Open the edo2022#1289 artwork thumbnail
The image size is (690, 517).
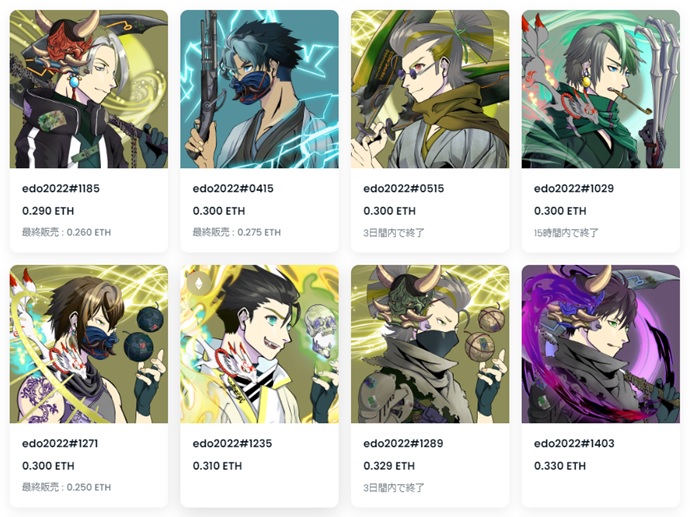click(430, 344)
